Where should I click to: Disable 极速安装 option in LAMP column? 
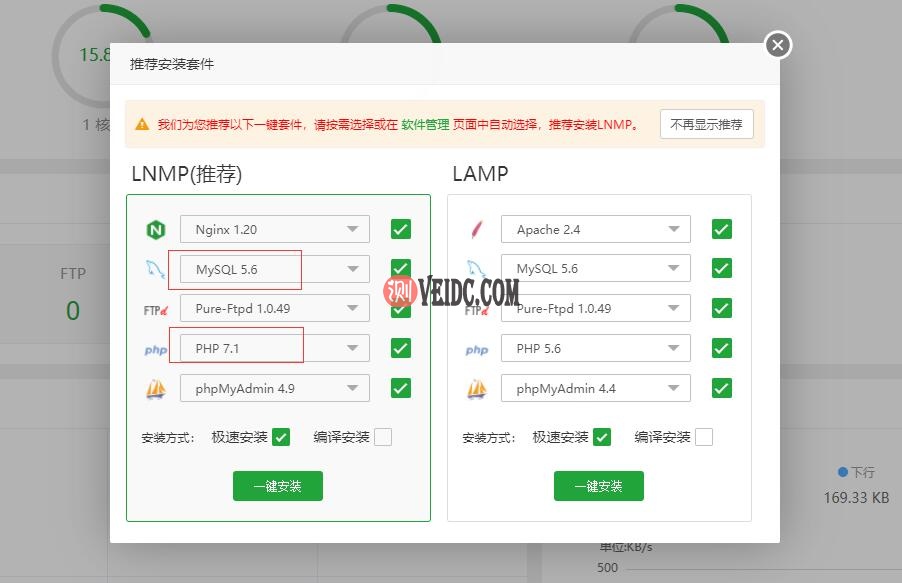[601, 437]
